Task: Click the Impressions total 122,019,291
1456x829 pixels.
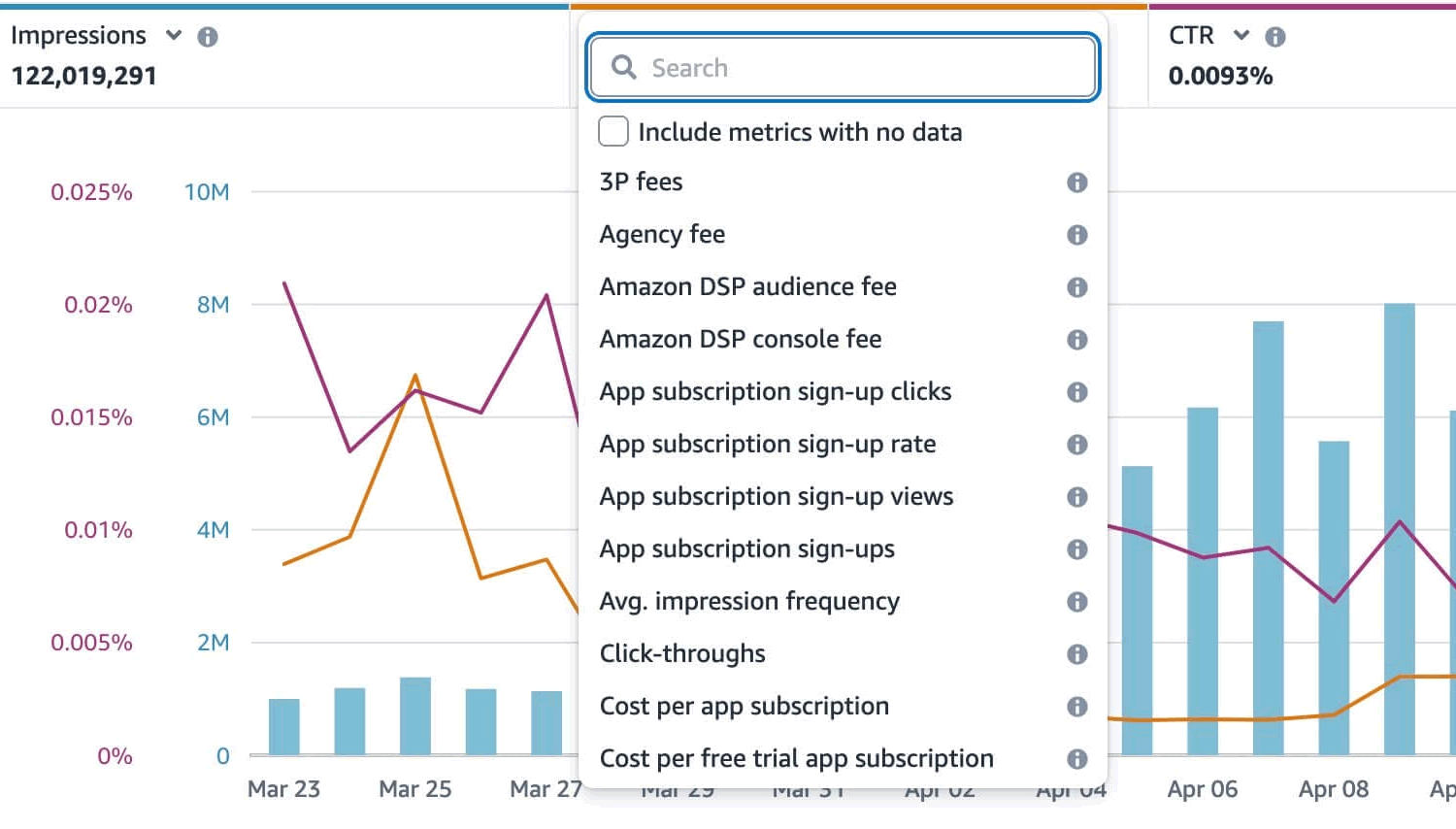Action: 84,76
